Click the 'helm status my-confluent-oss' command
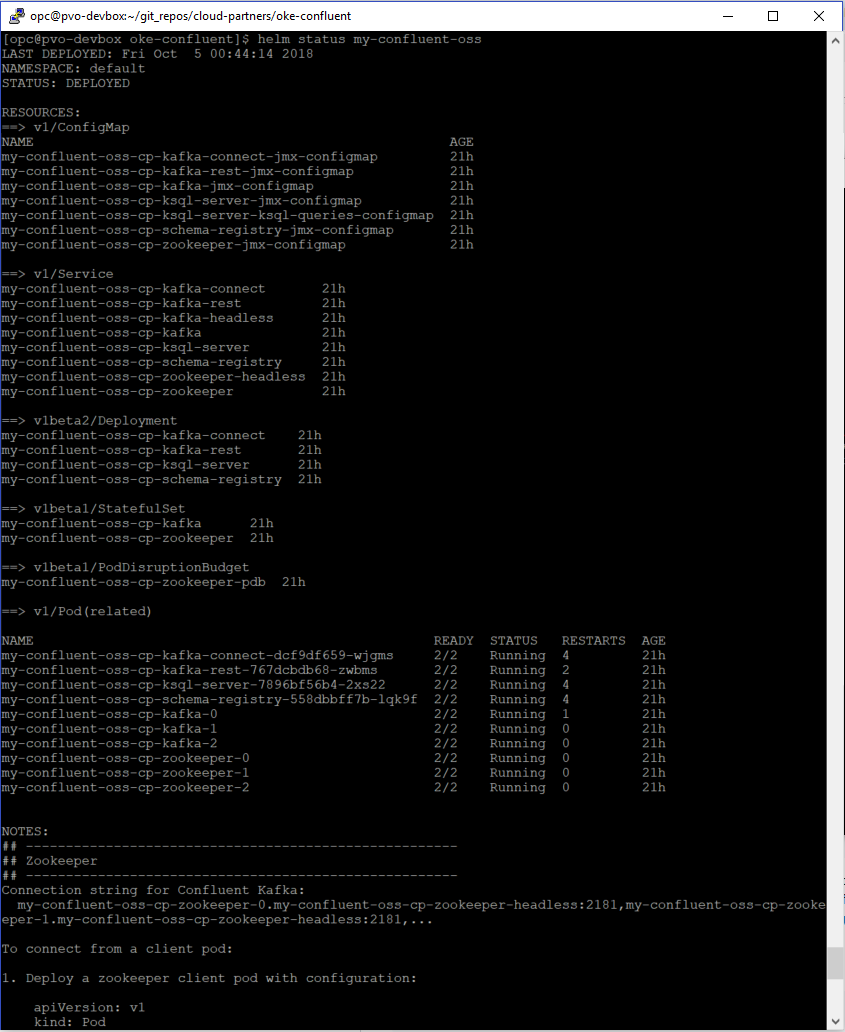845x1032 pixels. (369, 39)
